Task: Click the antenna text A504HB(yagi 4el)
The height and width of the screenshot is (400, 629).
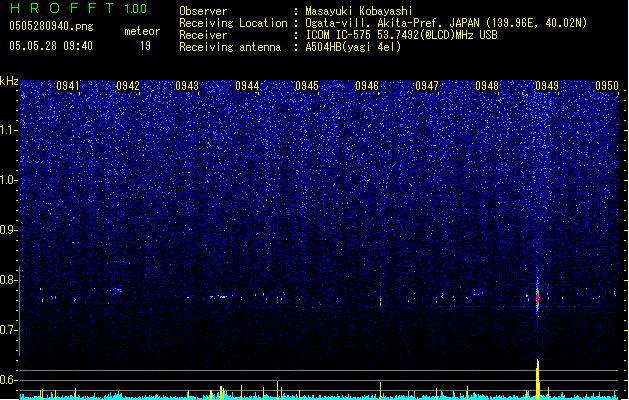Action: (353, 47)
